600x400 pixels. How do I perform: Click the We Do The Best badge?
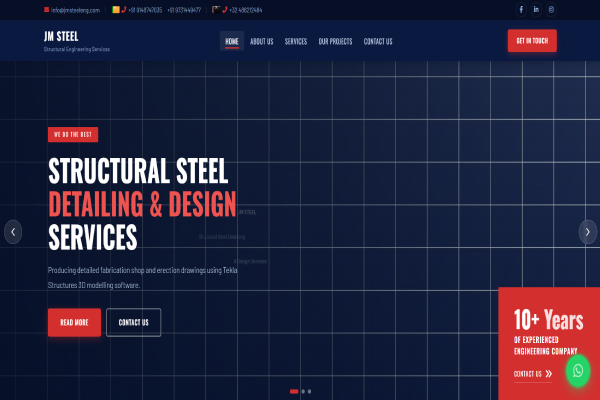click(73, 135)
